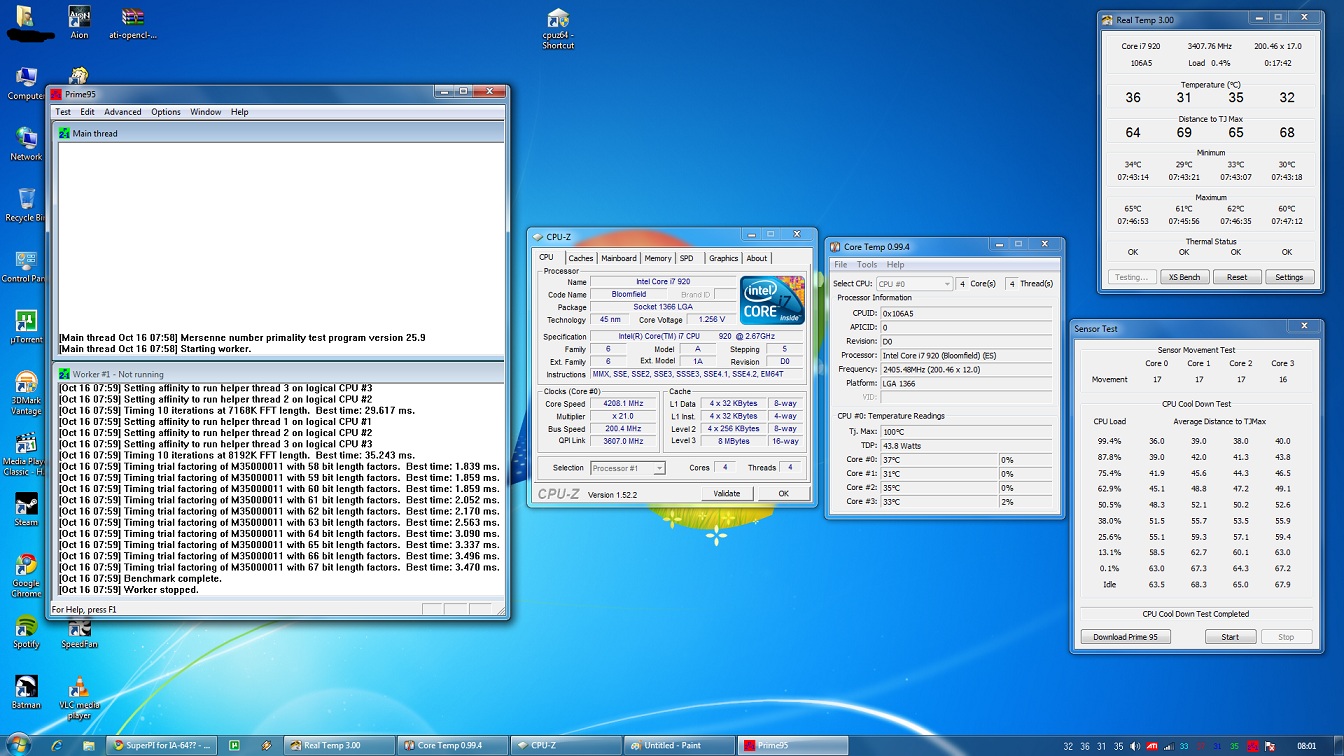Viewport: 1344px width, 756px height.
Task: Switch to the Caches tab in CPU-Z
Action: click(581, 258)
